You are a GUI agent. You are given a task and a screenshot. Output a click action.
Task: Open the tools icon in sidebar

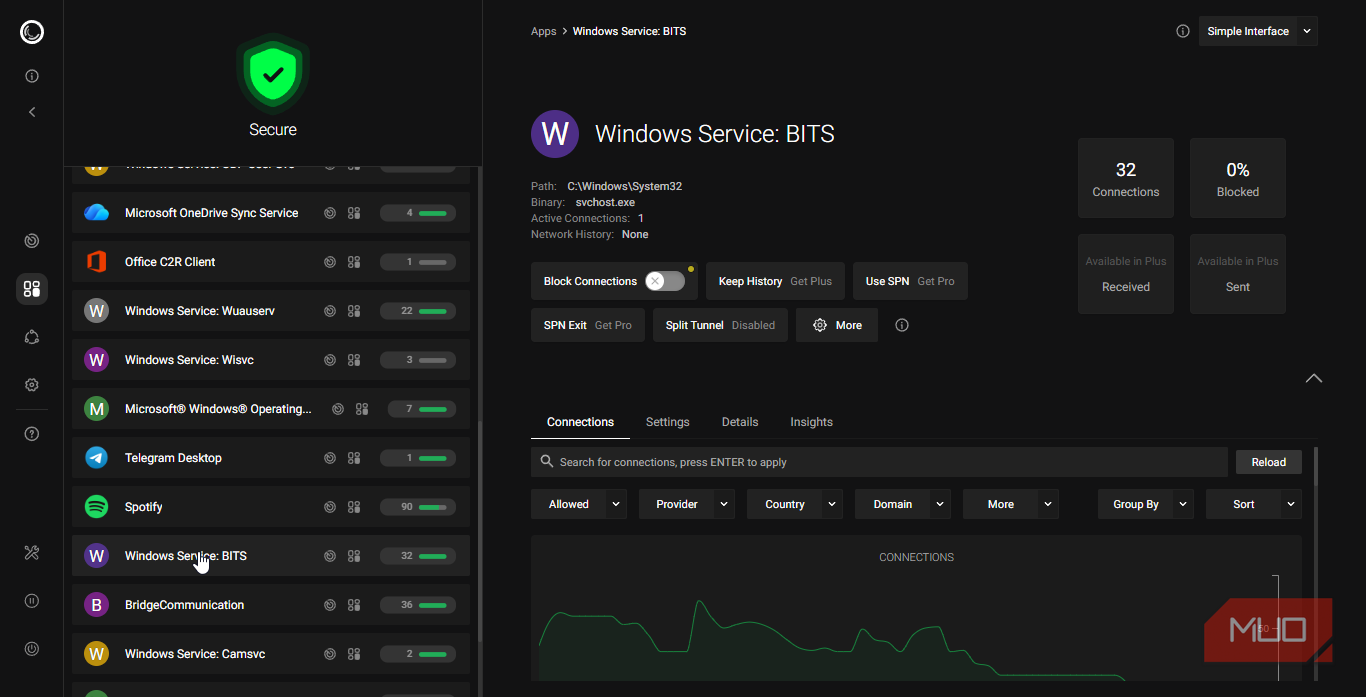pos(32,553)
